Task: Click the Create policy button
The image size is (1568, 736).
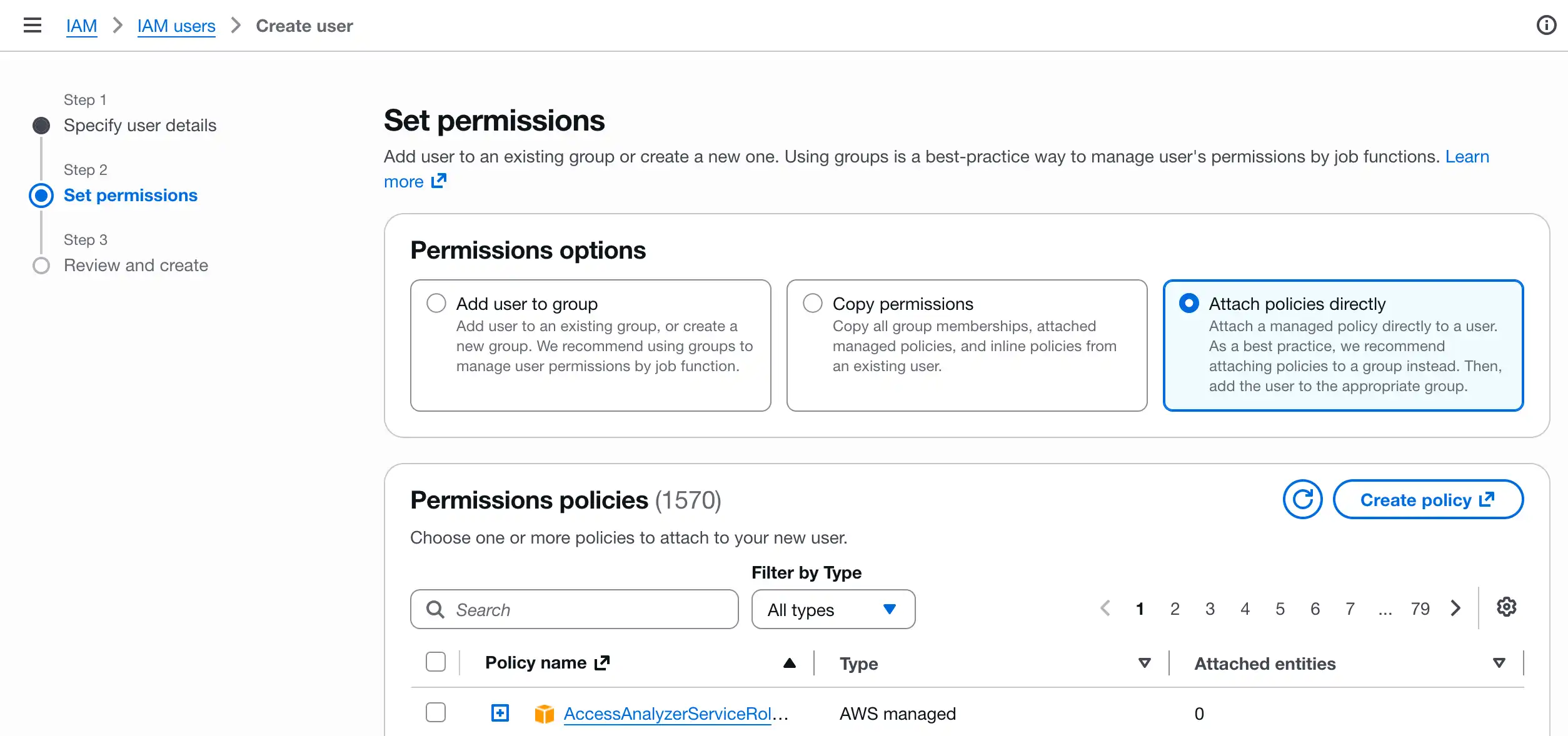Action: click(x=1428, y=499)
